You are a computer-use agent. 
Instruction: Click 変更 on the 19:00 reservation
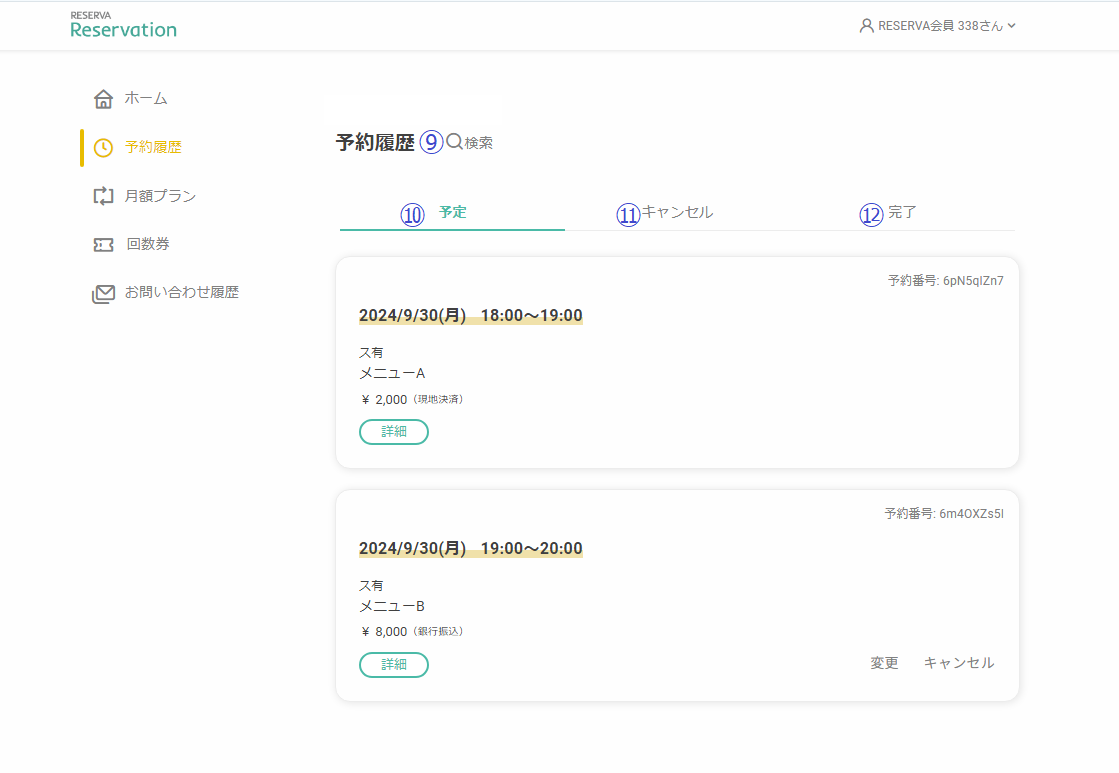pyautogui.click(x=884, y=663)
